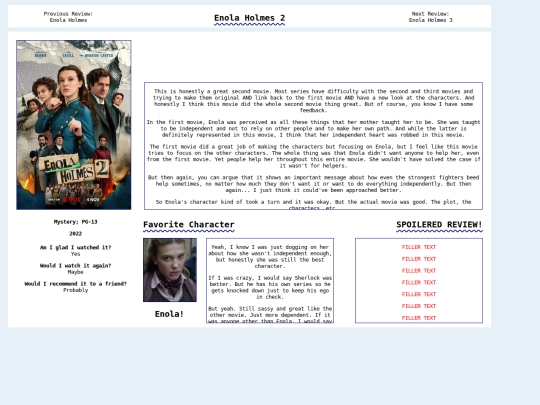Open the Enola Holmes 2 movie poster

(x=74, y=125)
